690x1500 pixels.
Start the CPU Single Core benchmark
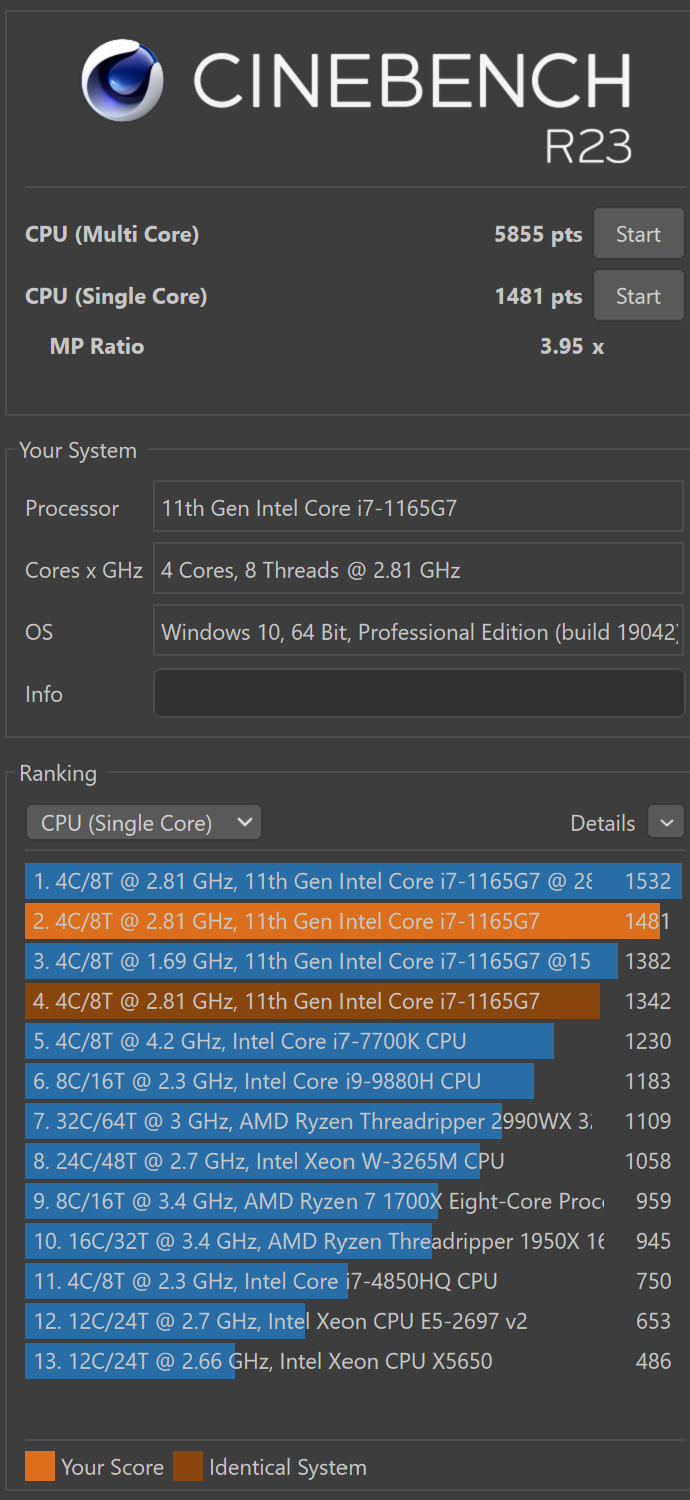pyautogui.click(x=638, y=296)
